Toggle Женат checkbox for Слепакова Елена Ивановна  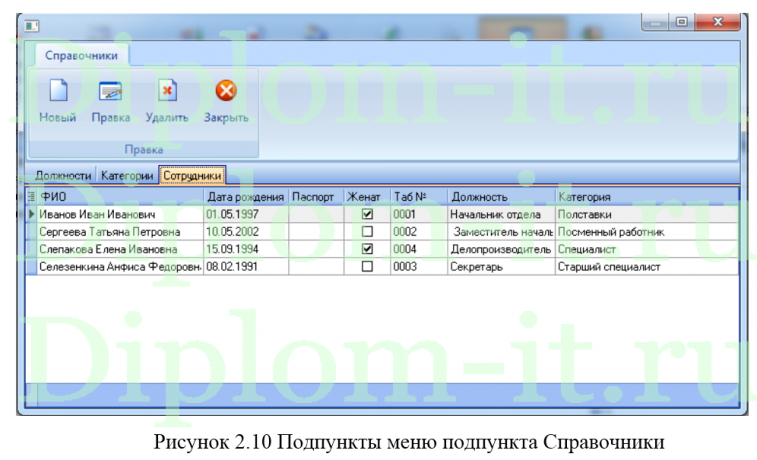pos(367,249)
